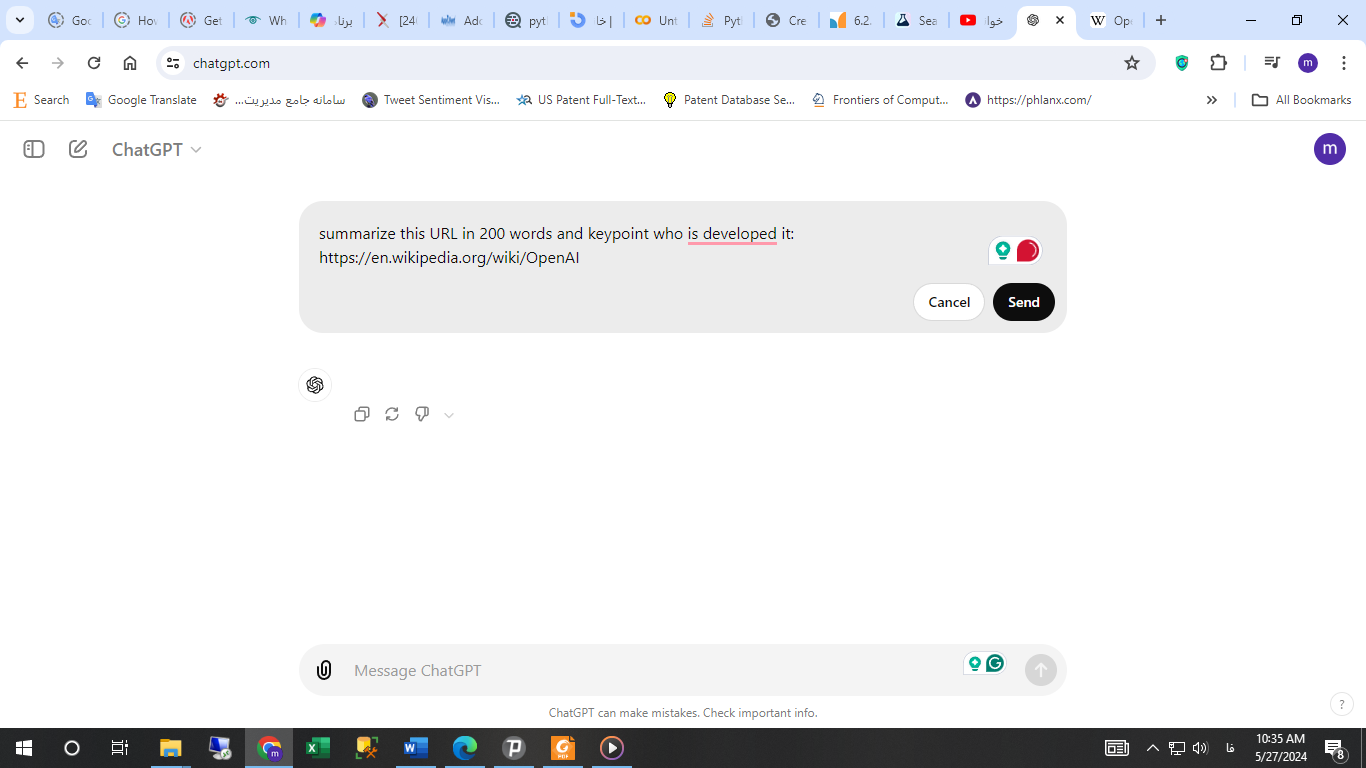Expand the model switch chevron below response
This screenshot has width=1366, height=768.
click(x=449, y=415)
